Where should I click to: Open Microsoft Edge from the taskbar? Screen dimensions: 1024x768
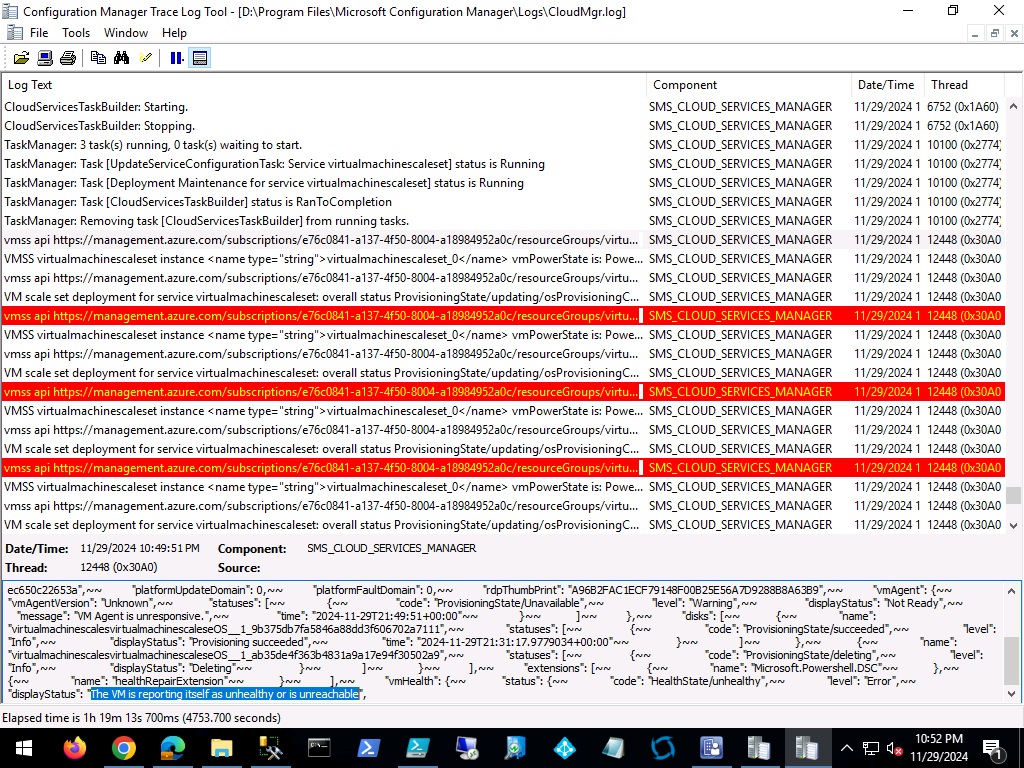172,748
